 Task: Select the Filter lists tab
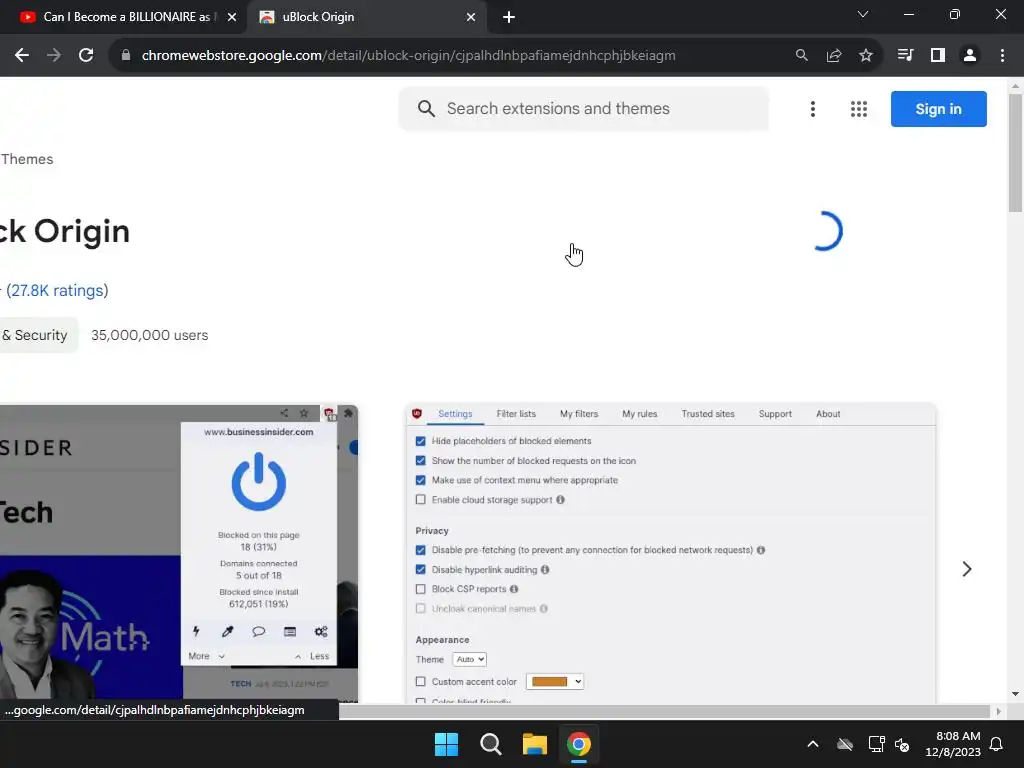pyautogui.click(x=516, y=414)
